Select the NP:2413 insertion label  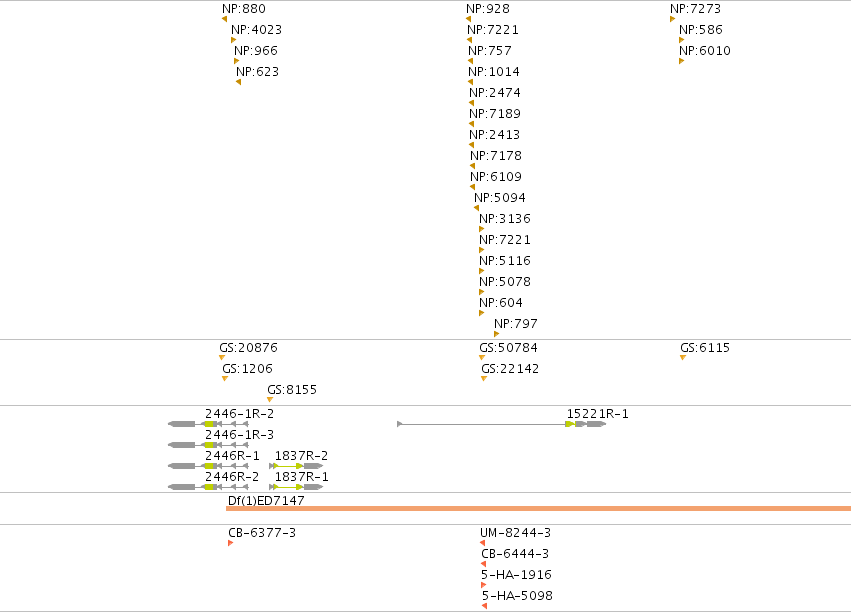pos(494,135)
